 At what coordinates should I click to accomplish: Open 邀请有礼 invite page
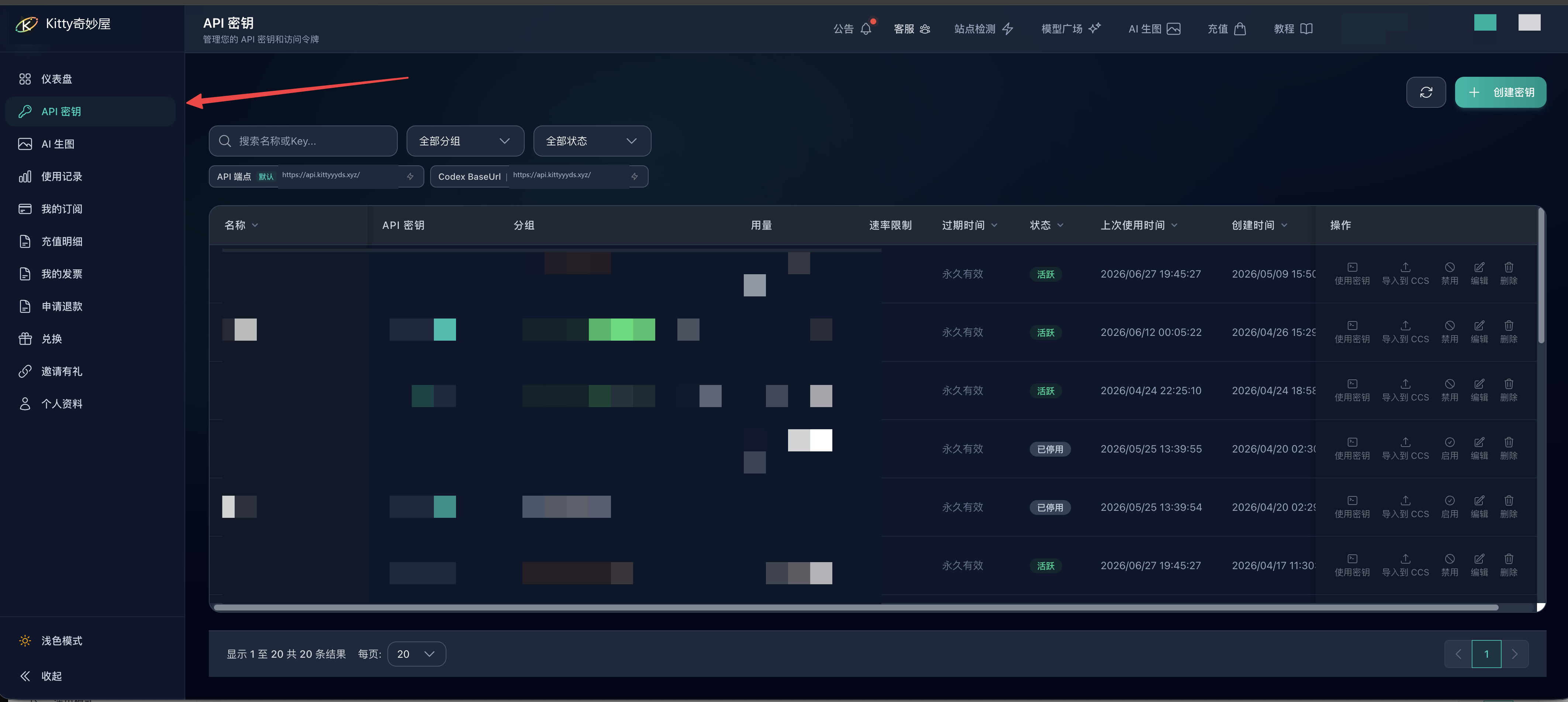(x=90, y=371)
